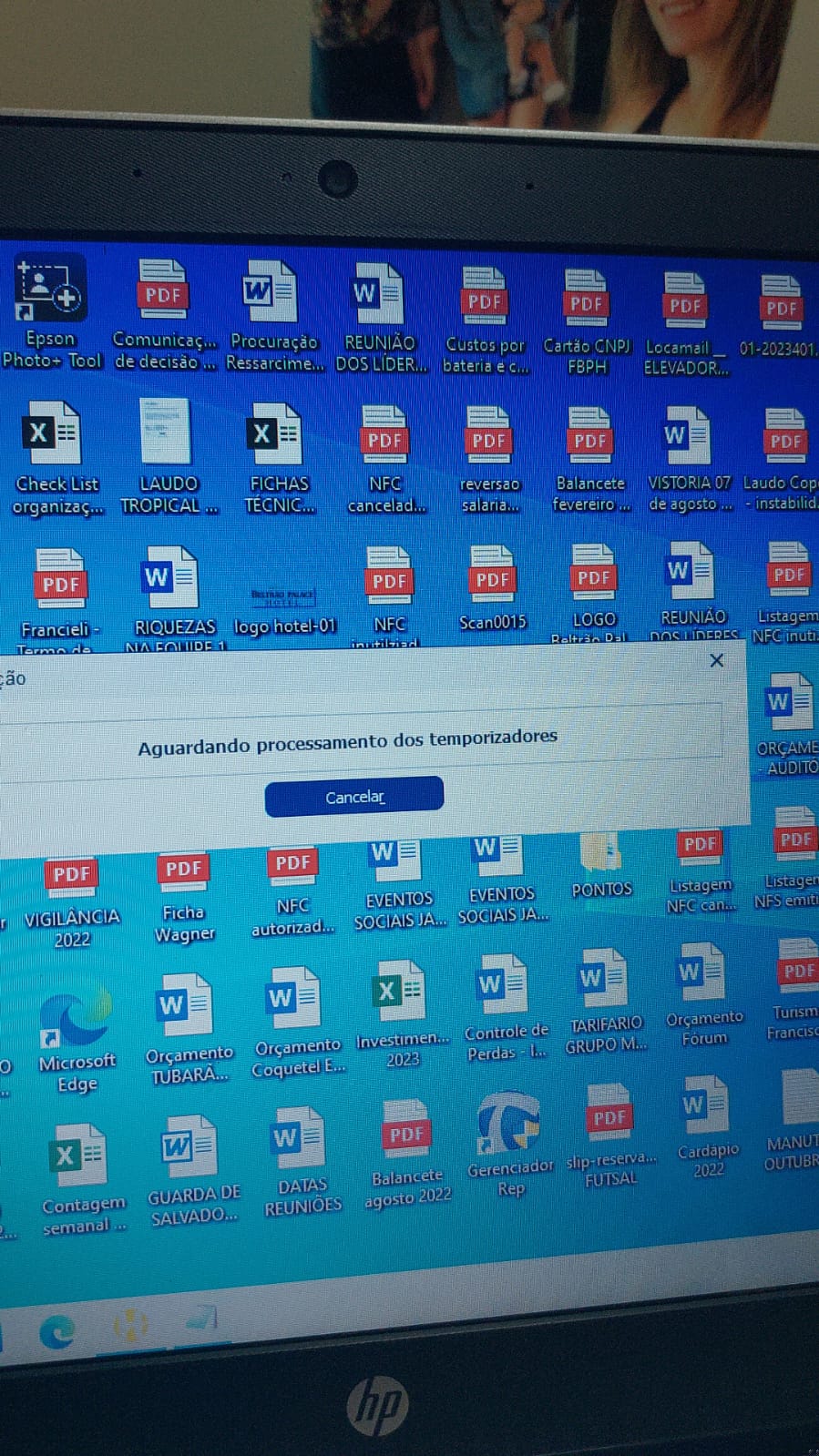The image size is (819, 1456).
Task: Select the Contagem semanal Excel file
Action: (80, 1156)
